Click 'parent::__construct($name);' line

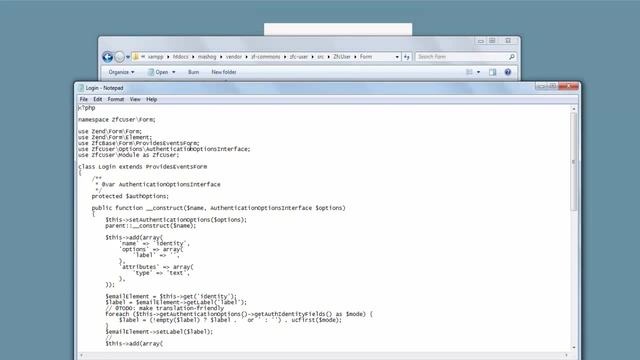151,225
